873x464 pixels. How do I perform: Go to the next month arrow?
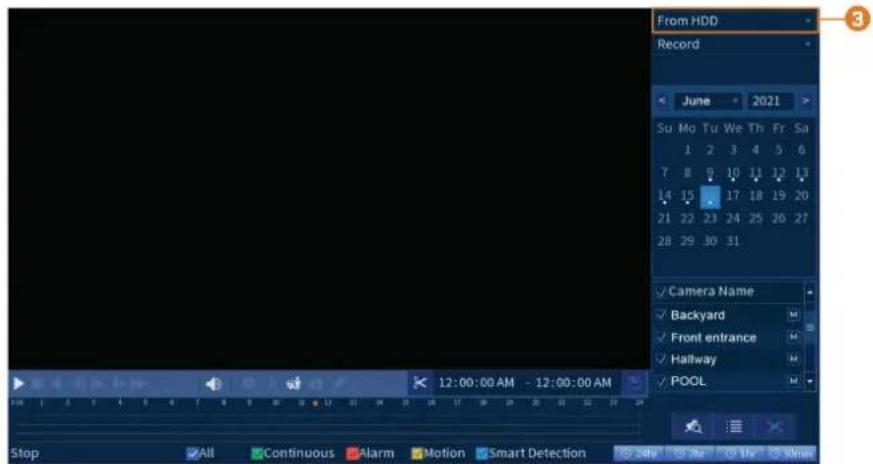click(x=805, y=101)
